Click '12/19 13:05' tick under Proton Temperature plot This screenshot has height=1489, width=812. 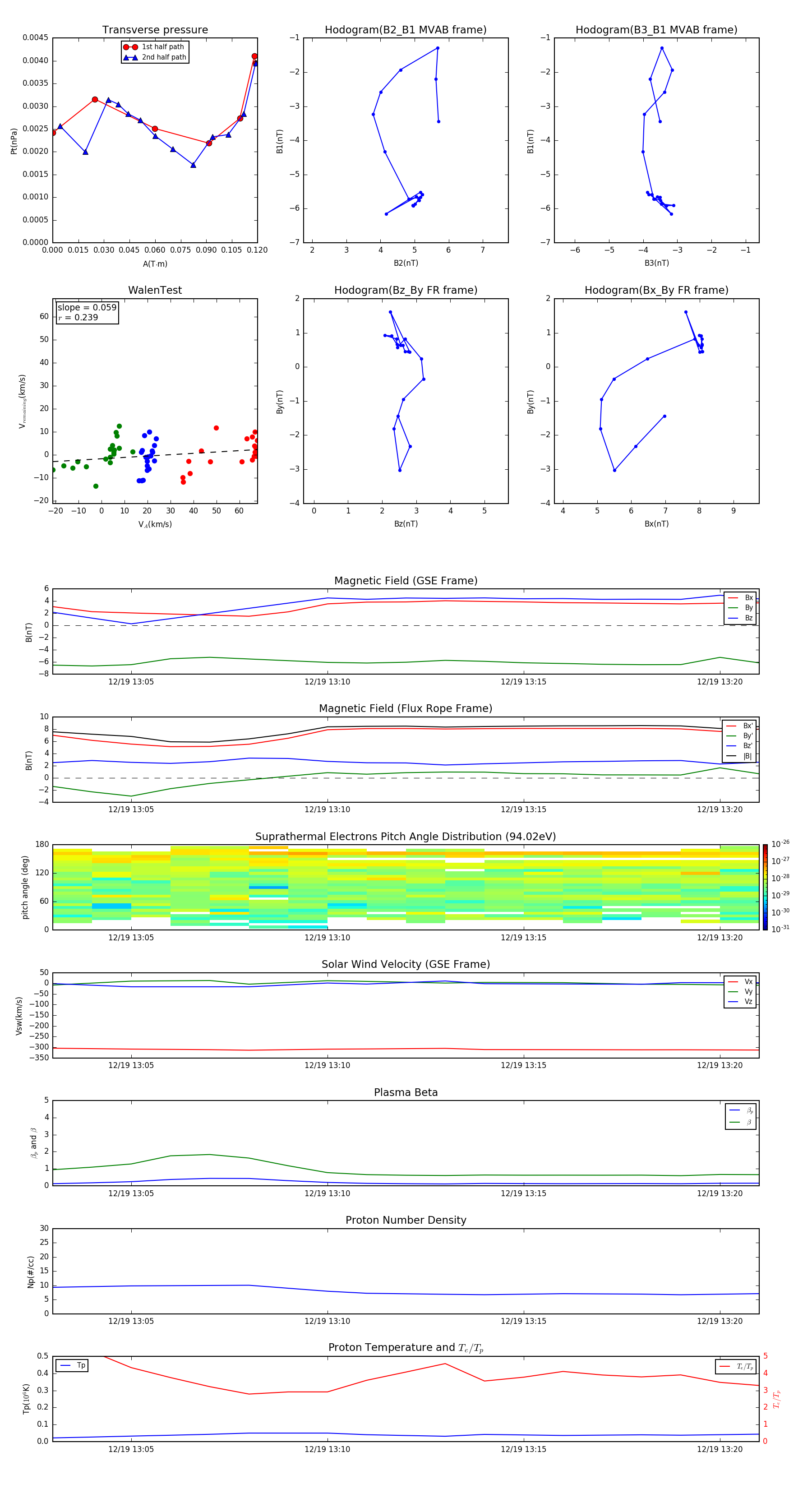pyautogui.click(x=131, y=1449)
